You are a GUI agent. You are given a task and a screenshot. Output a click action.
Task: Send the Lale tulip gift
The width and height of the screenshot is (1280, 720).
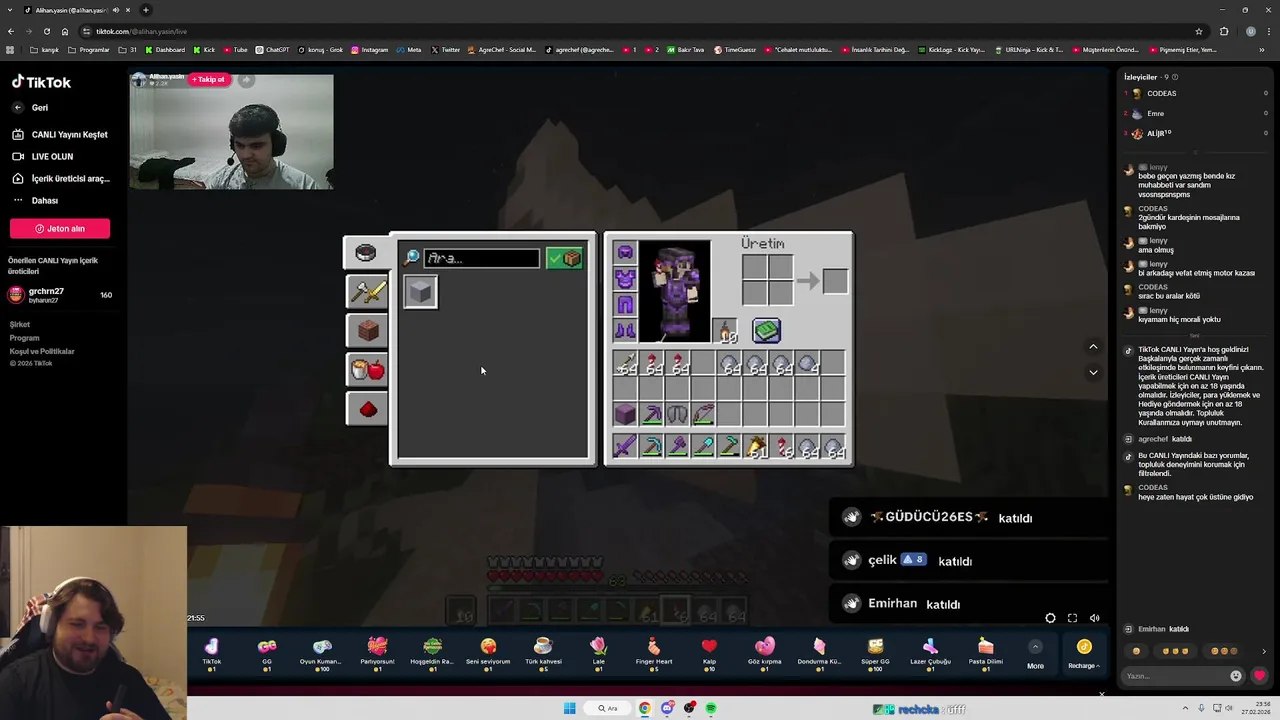[598, 653]
